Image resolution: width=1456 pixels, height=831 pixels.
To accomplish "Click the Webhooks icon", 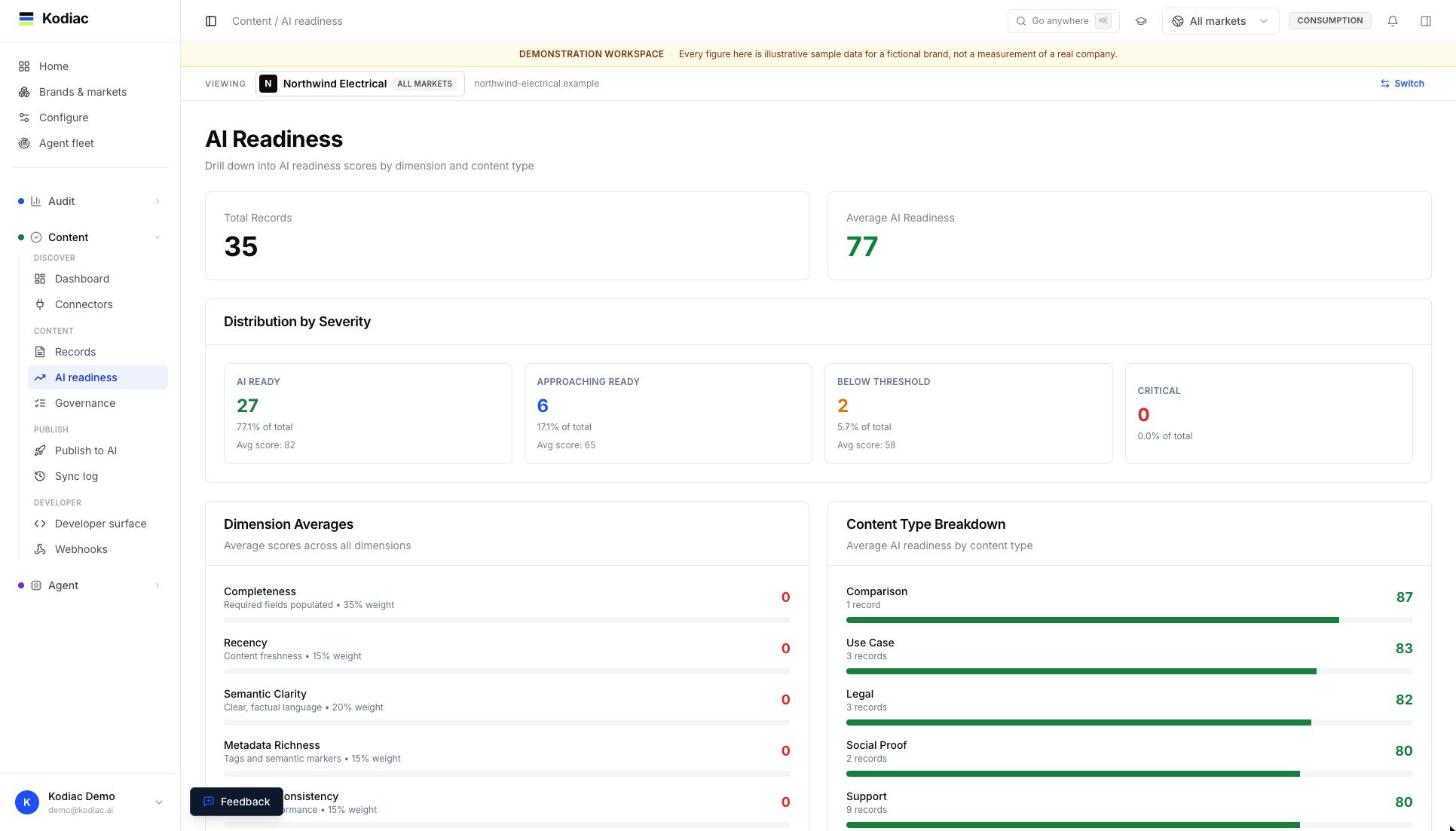I will click(x=40, y=549).
